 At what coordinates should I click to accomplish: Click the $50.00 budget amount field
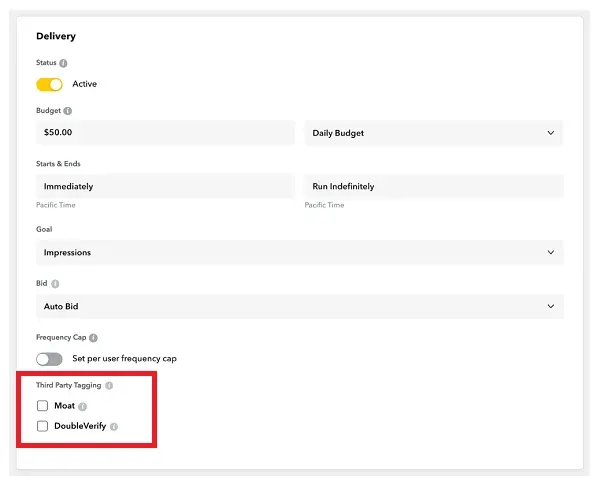click(x=165, y=133)
